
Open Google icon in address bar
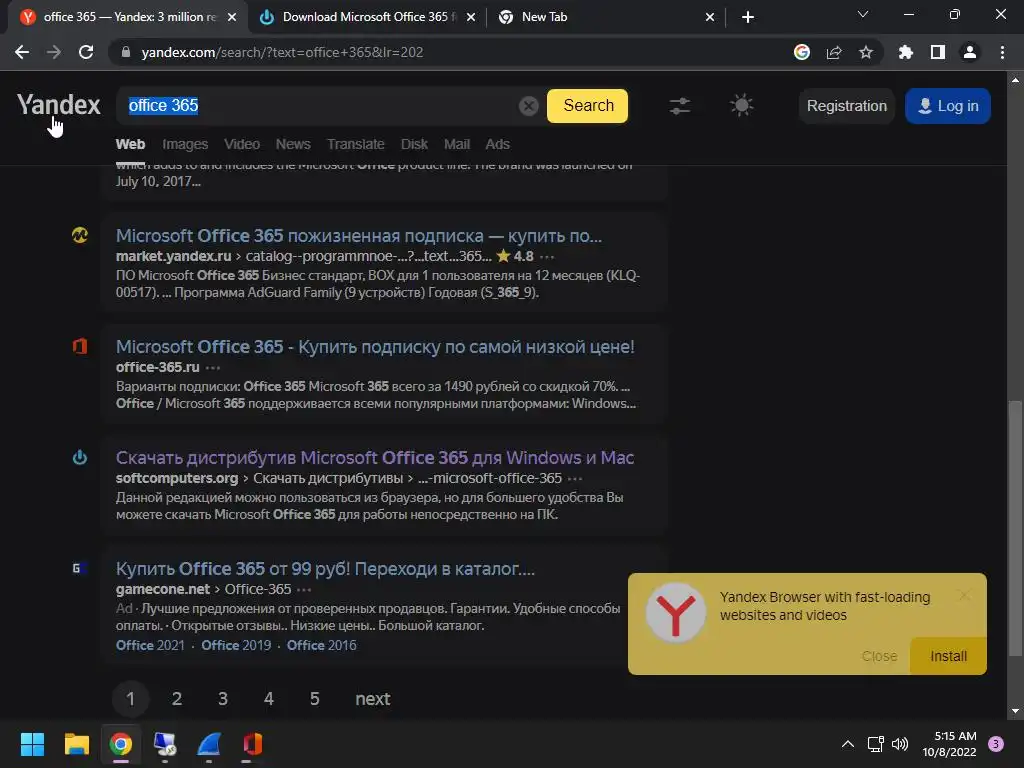click(802, 52)
